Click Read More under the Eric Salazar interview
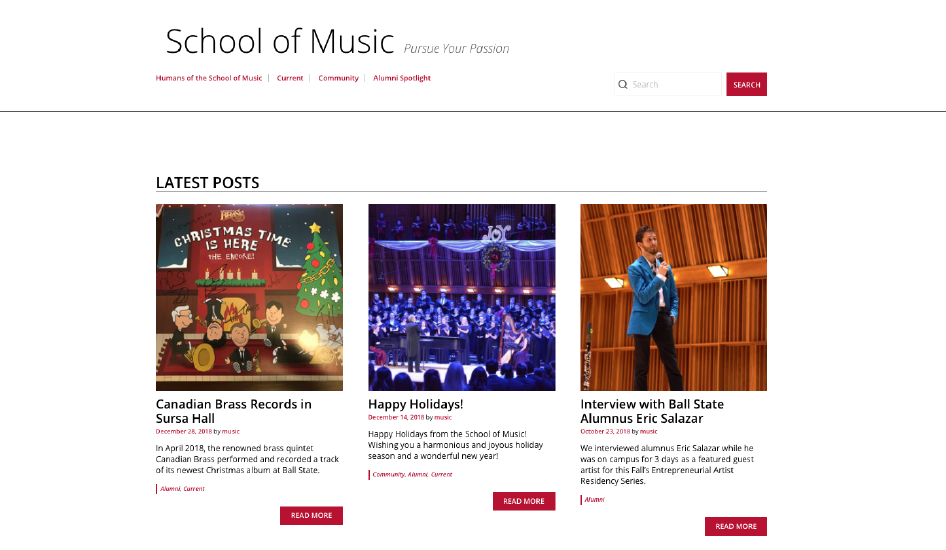The image size is (946, 550). pyautogui.click(x=735, y=526)
